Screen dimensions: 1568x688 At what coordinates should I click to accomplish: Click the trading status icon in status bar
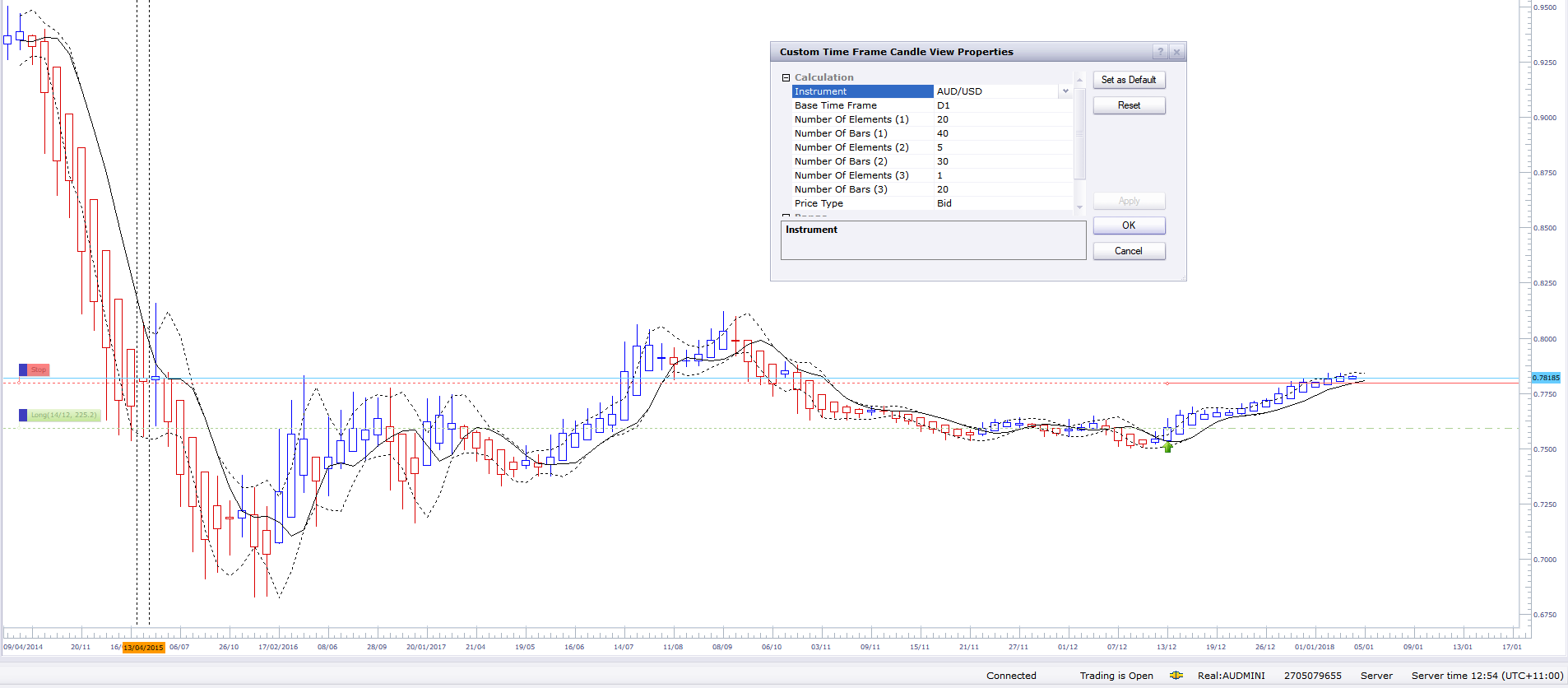[x=1176, y=676]
